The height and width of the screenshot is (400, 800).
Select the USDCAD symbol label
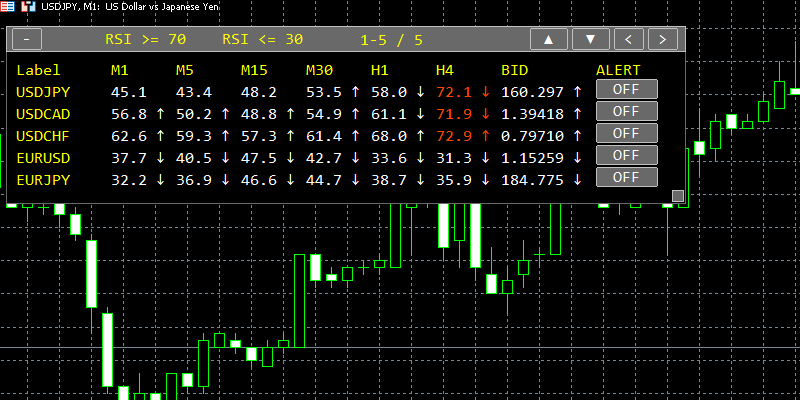click(43, 114)
